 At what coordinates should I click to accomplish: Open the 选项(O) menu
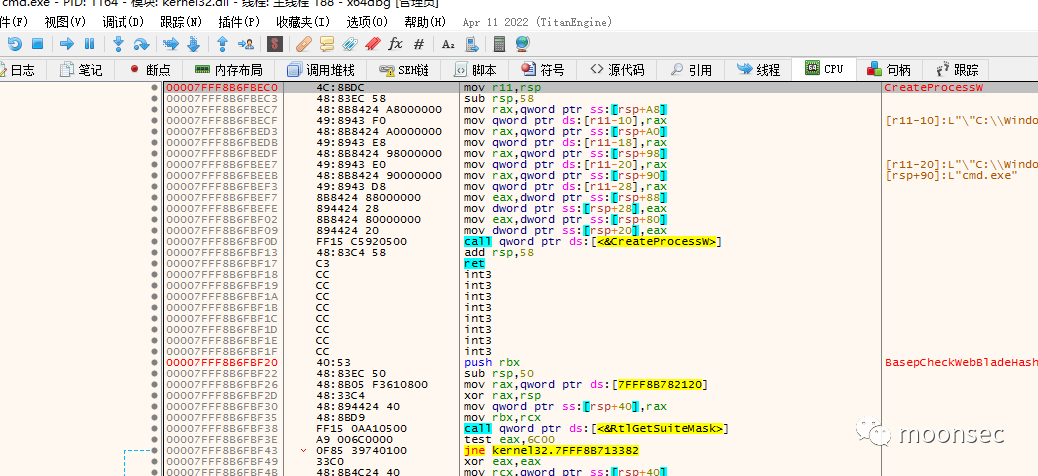pos(367,22)
